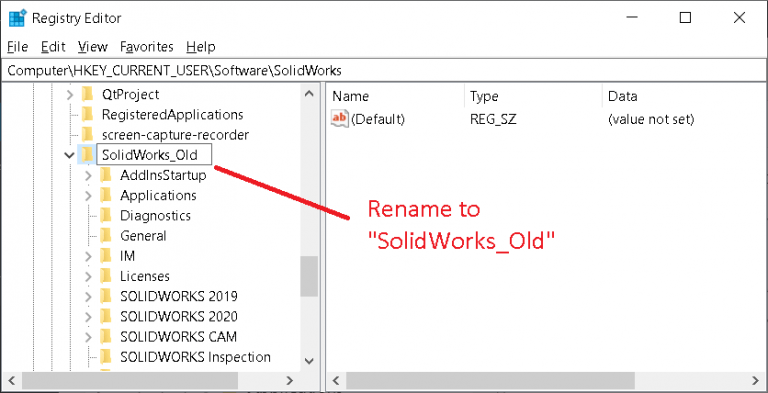Collapse the SolidWorks_Old key
The height and width of the screenshot is (393, 768).
point(70,155)
